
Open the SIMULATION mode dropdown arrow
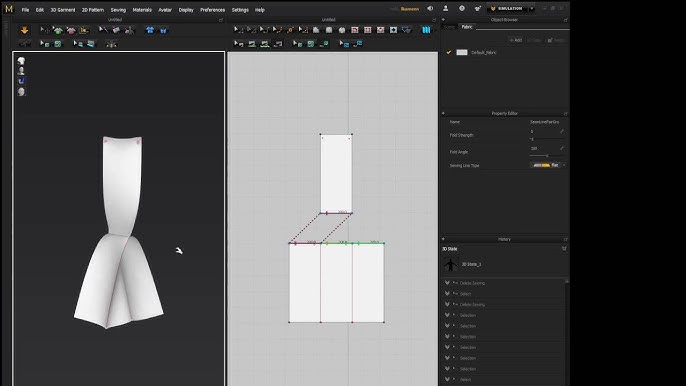tap(532, 9)
